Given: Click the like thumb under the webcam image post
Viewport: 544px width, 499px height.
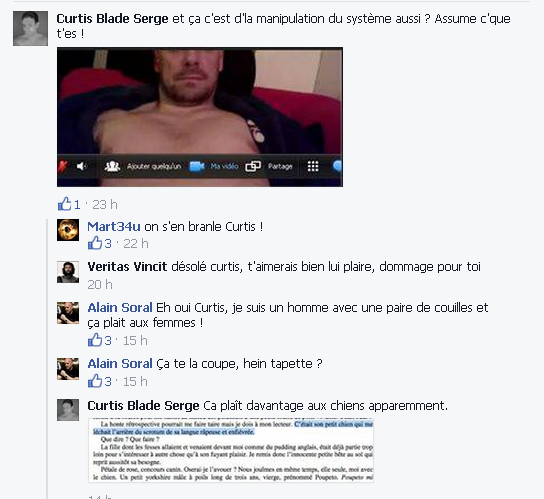Looking at the screenshot, I should click(x=65, y=204).
